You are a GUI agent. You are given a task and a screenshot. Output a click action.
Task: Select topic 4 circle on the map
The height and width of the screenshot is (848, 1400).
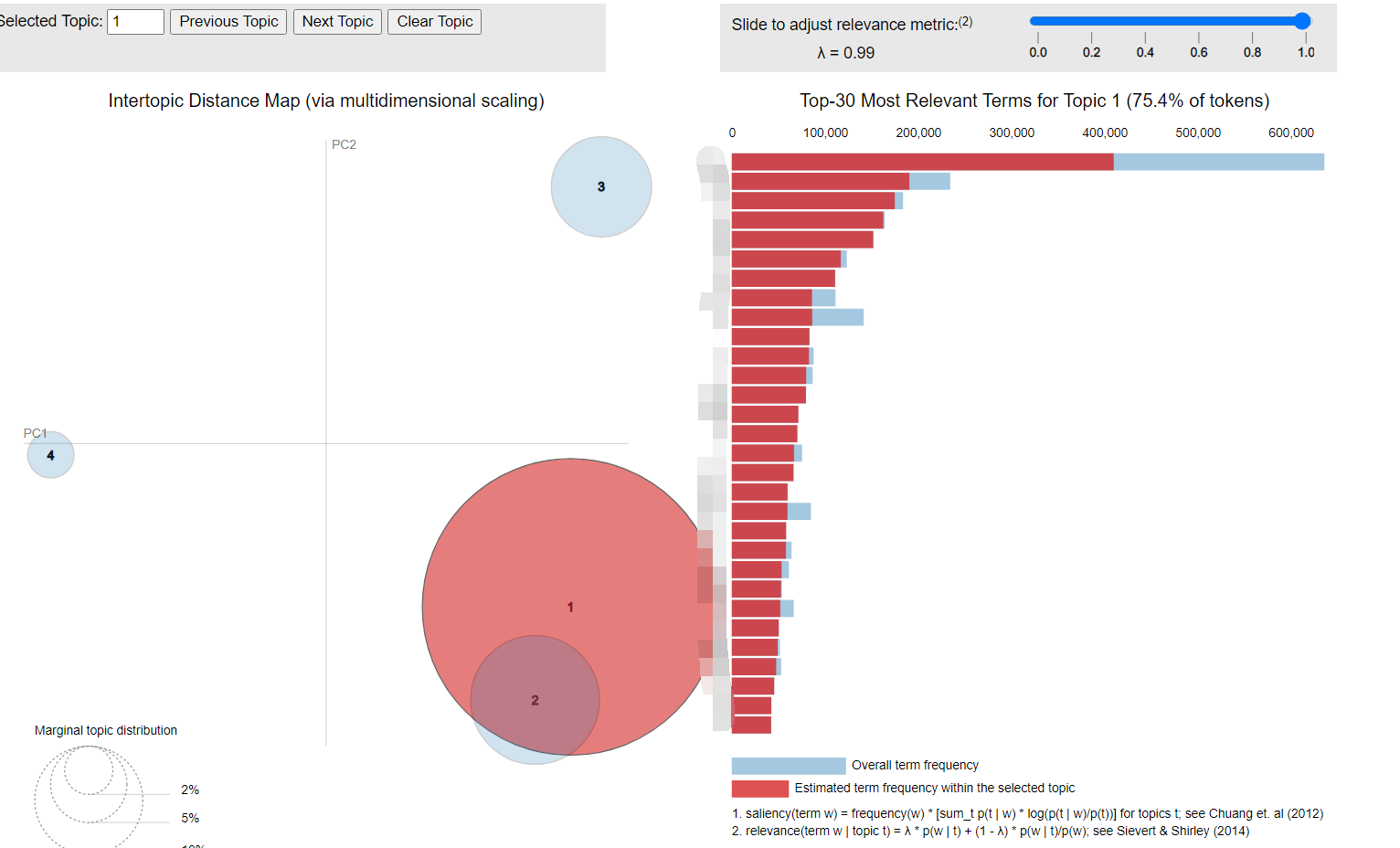pos(50,455)
